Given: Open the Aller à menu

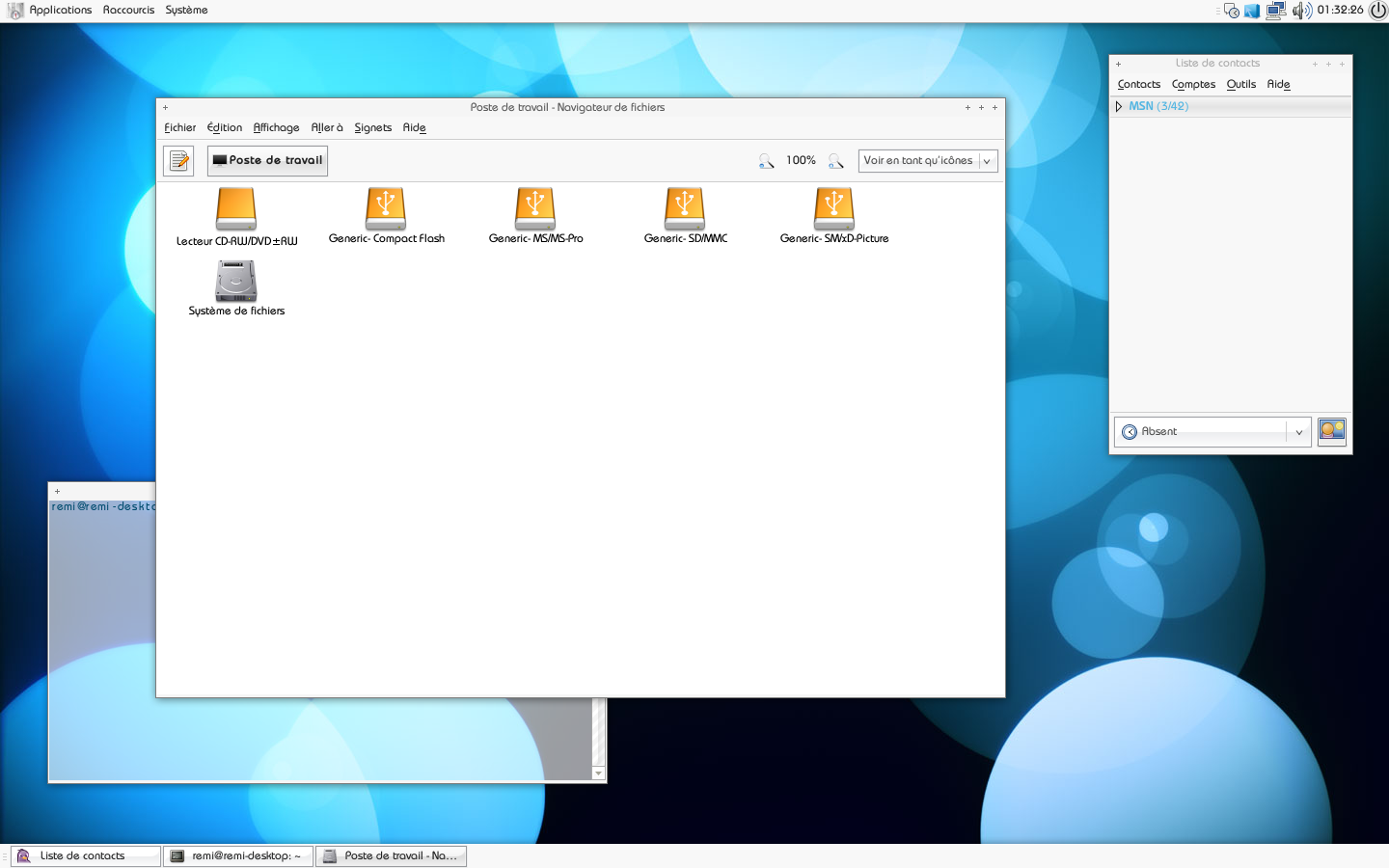Looking at the screenshot, I should [327, 127].
